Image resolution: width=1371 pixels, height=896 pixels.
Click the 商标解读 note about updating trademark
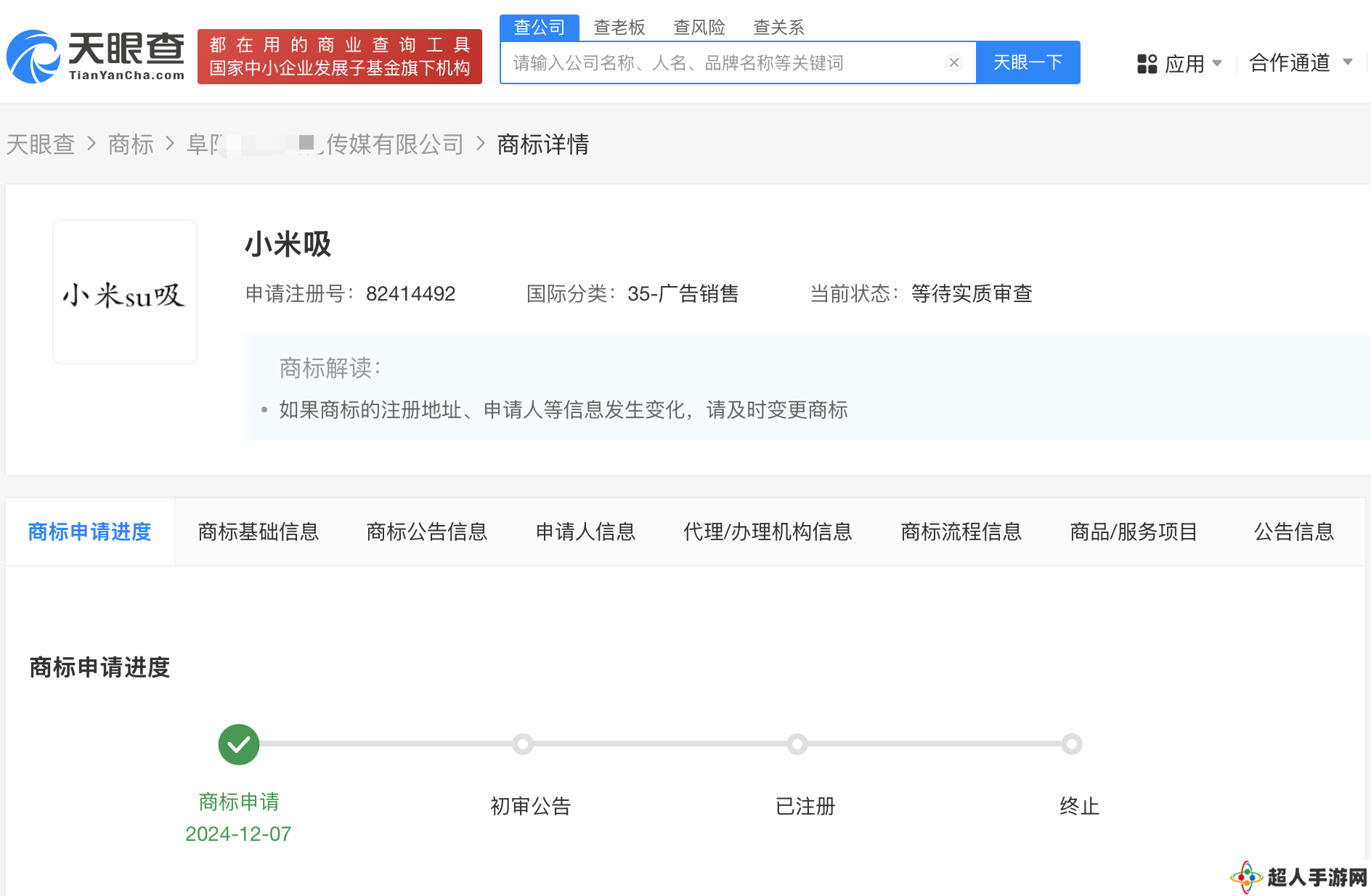[563, 410]
